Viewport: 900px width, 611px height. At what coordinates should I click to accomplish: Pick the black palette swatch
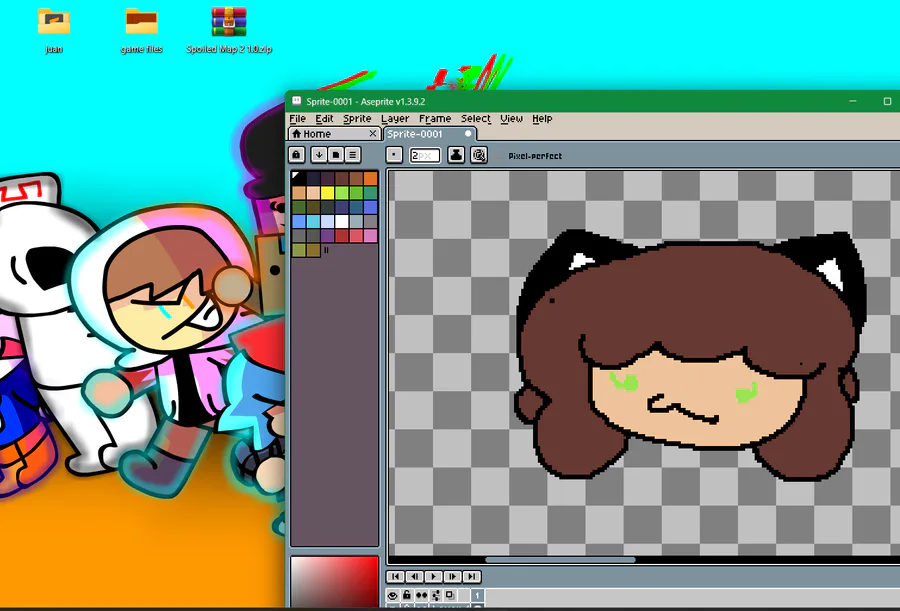coord(298,177)
